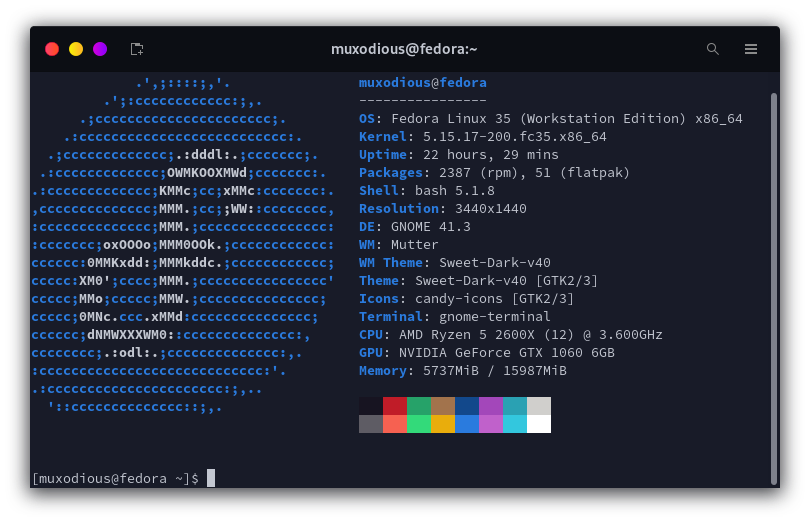Click the light gray color block
This screenshot has width=810, height=522.
(x=539, y=406)
